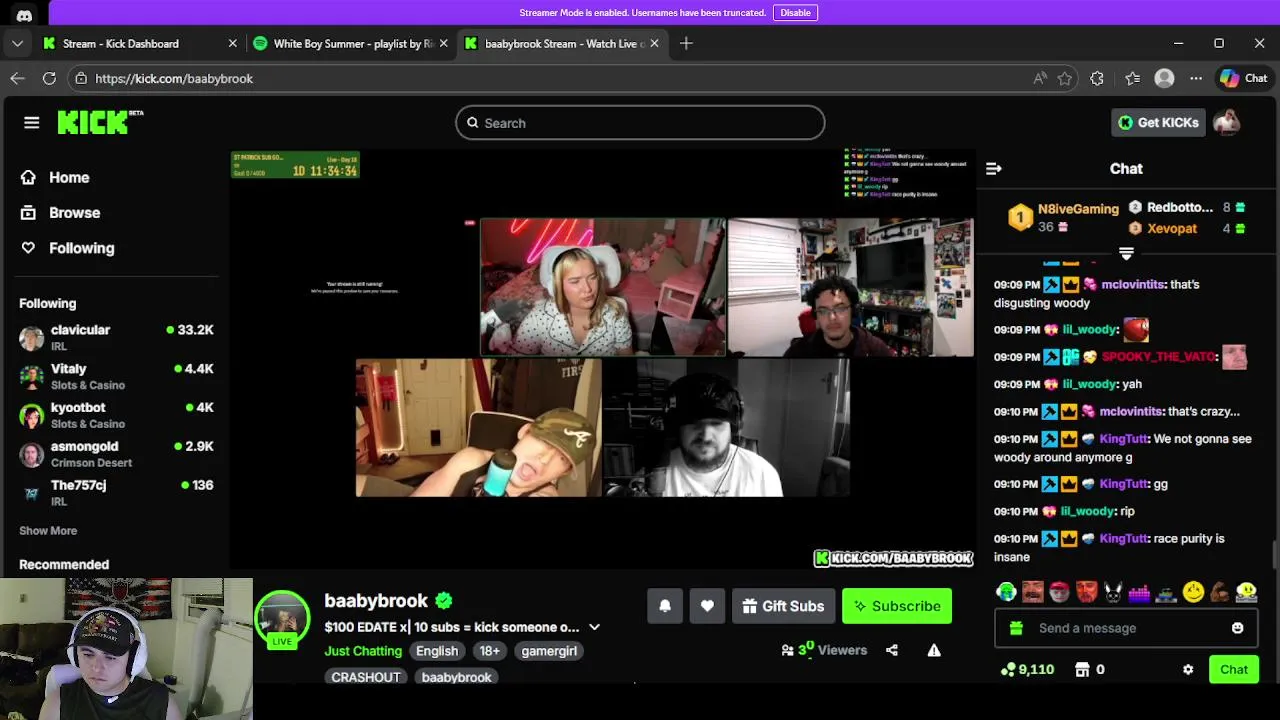Open the Just Chatting category link
1280x720 pixels.
click(x=363, y=651)
